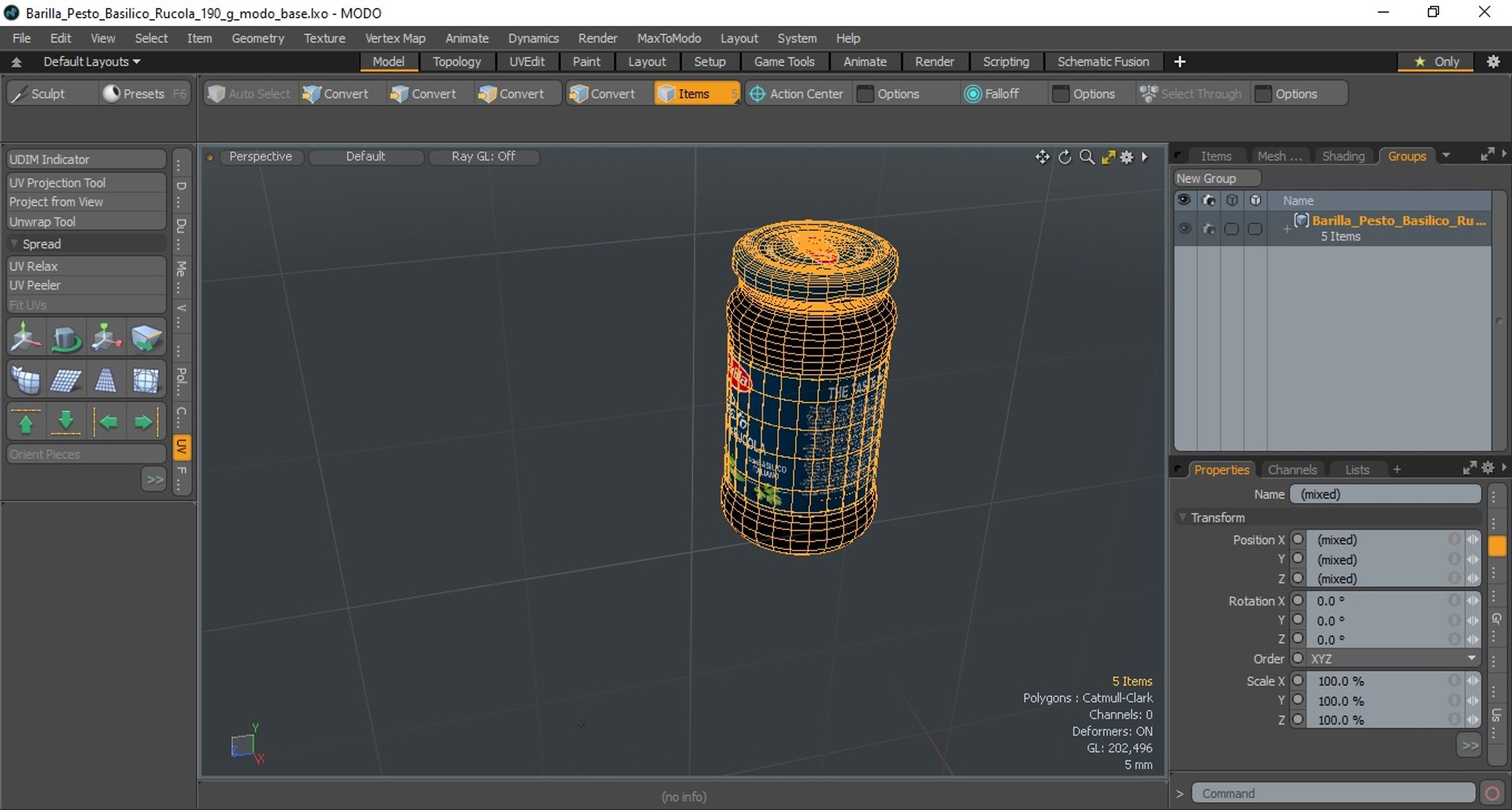Click the green down arrow UV move icon
The width and height of the screenshot is (1512, 810).
click(66, 422)
